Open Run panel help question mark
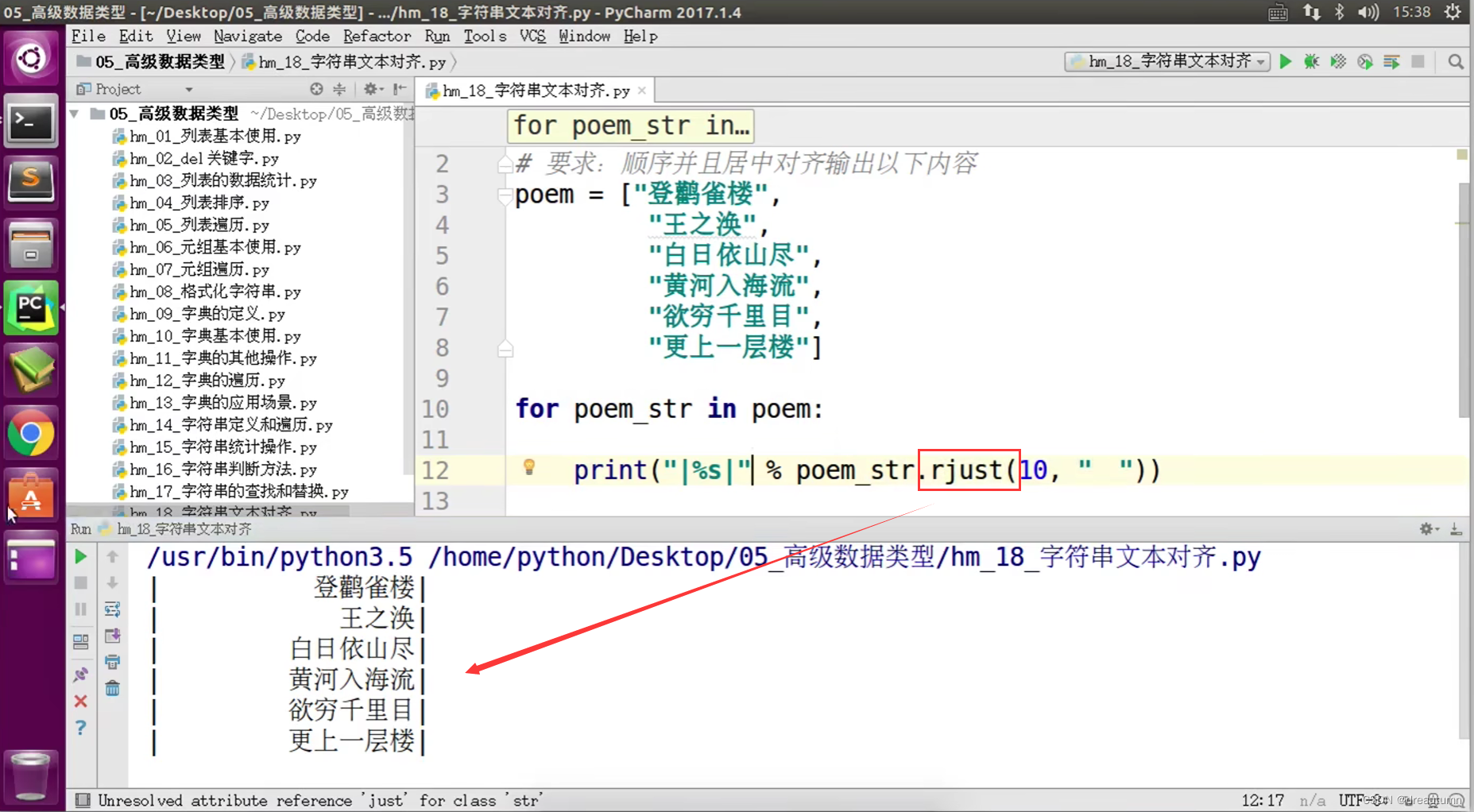 pyautogui.click(x=80, y=728)
